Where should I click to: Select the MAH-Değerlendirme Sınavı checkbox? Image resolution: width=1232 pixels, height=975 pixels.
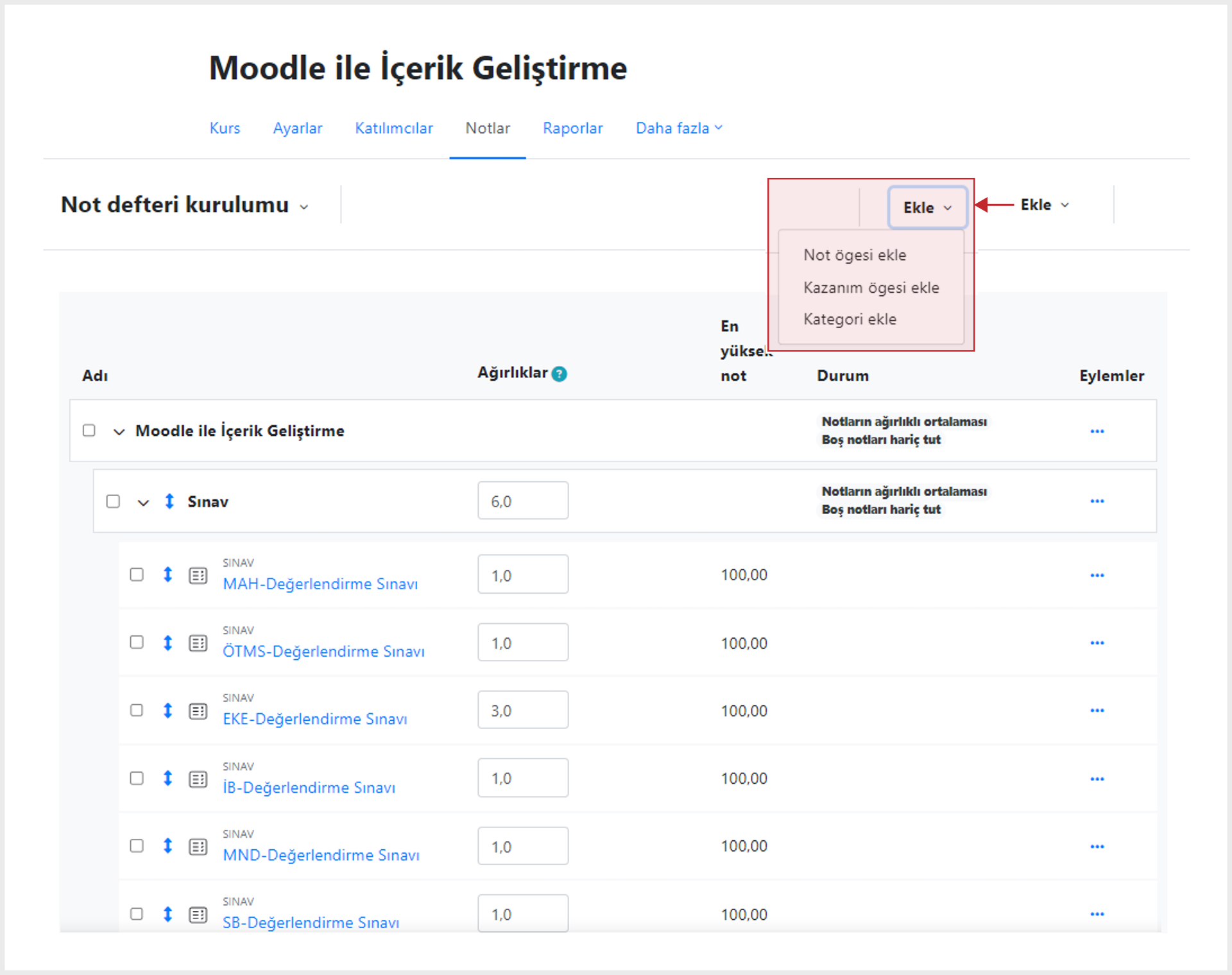click(x=137, y=574)
